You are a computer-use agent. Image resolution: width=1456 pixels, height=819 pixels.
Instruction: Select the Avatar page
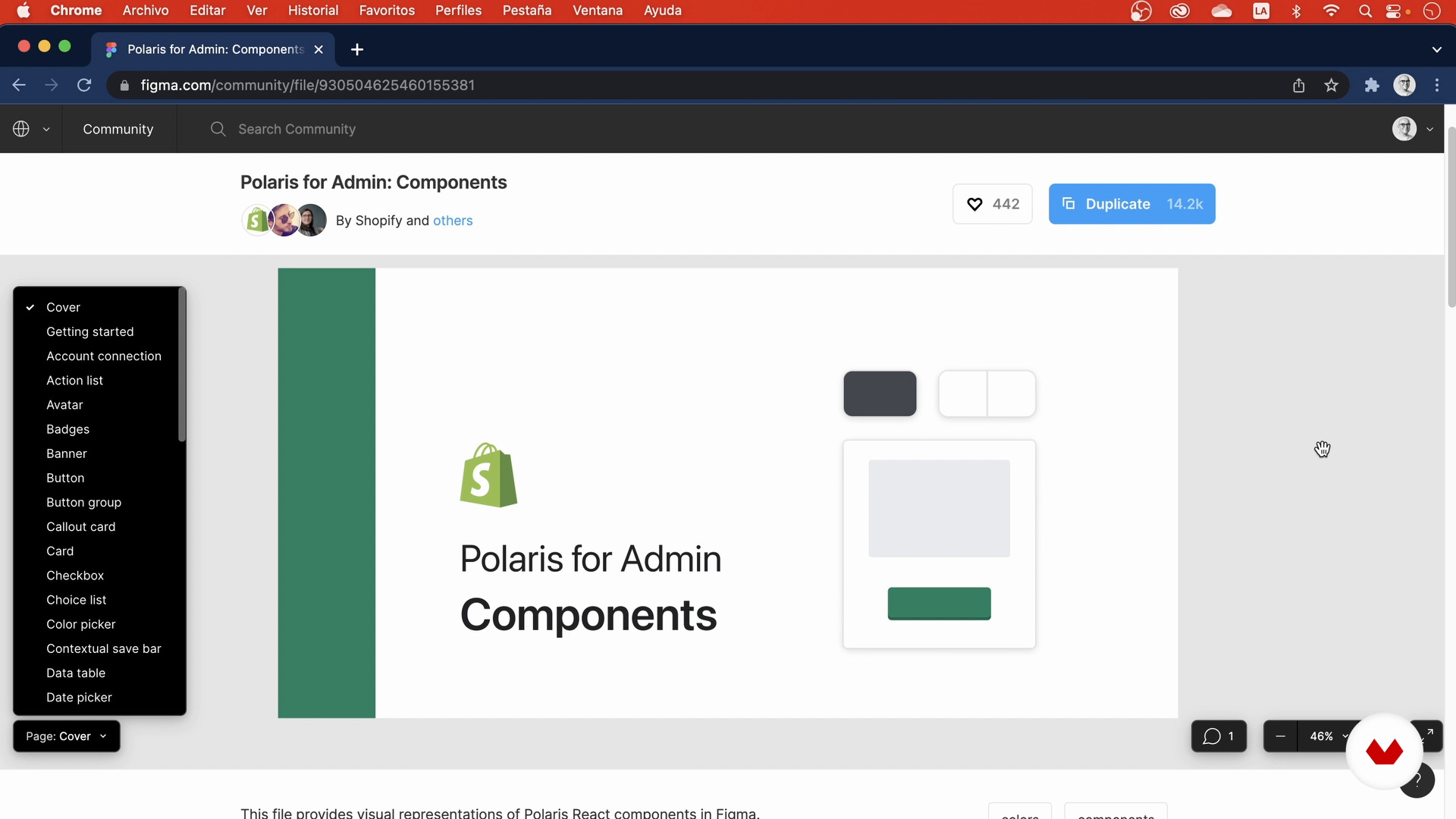tap(64, 405)
